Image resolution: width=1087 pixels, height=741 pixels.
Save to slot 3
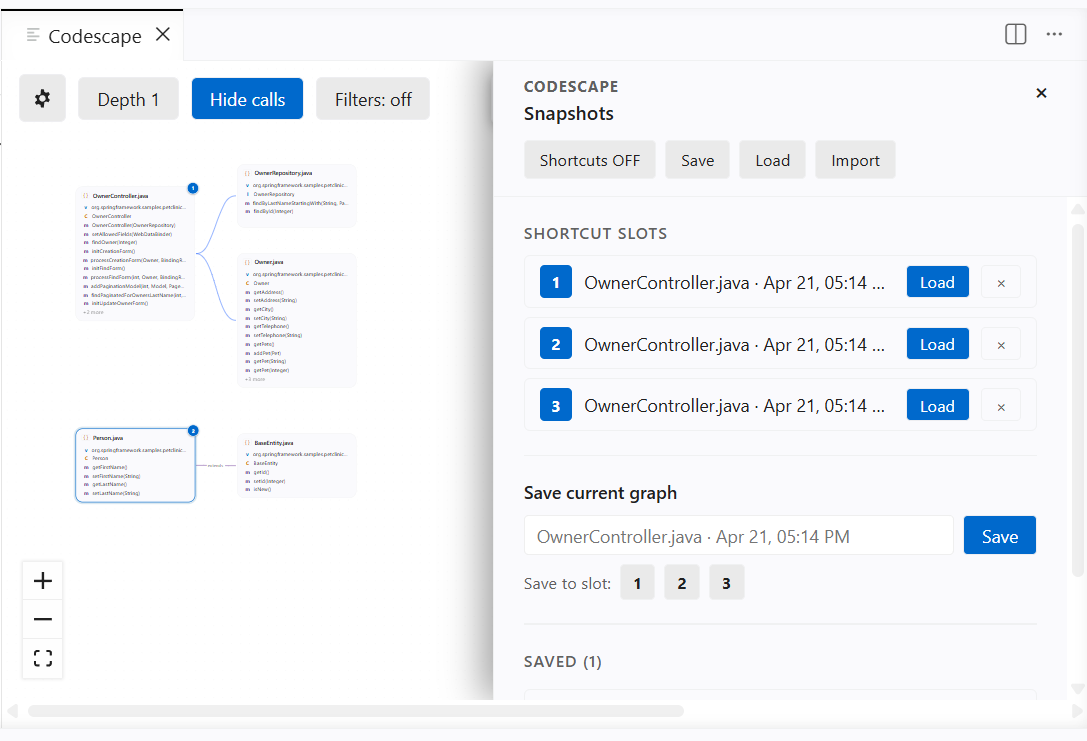[x=727, y=583]
